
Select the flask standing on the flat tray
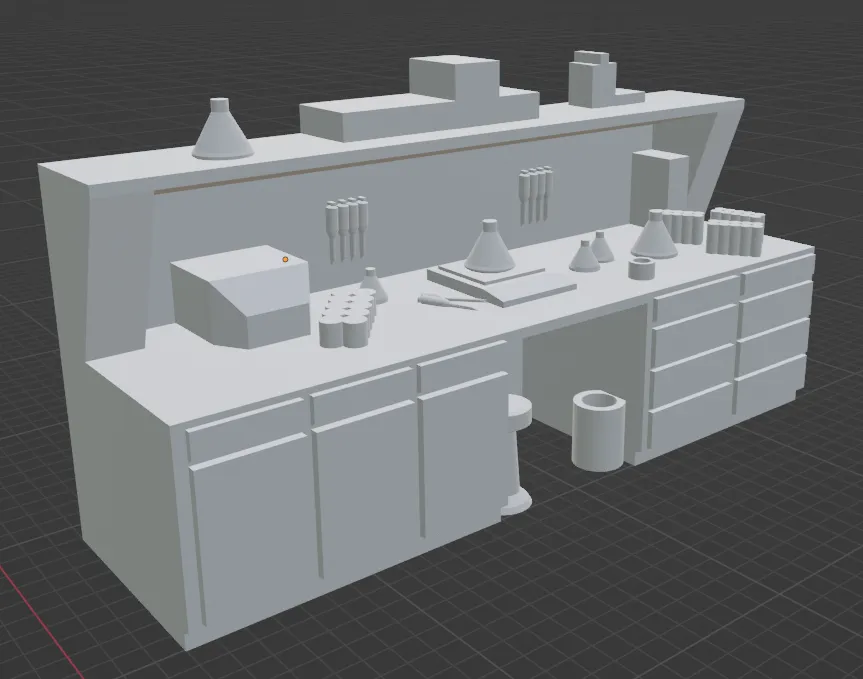click(489, 247)
